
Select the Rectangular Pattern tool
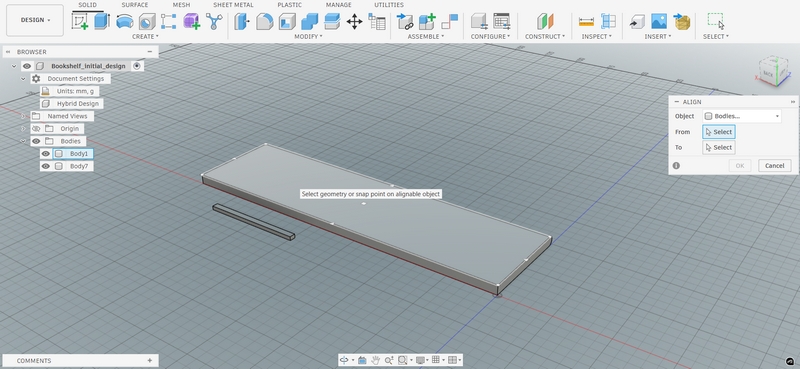[168, 21]
